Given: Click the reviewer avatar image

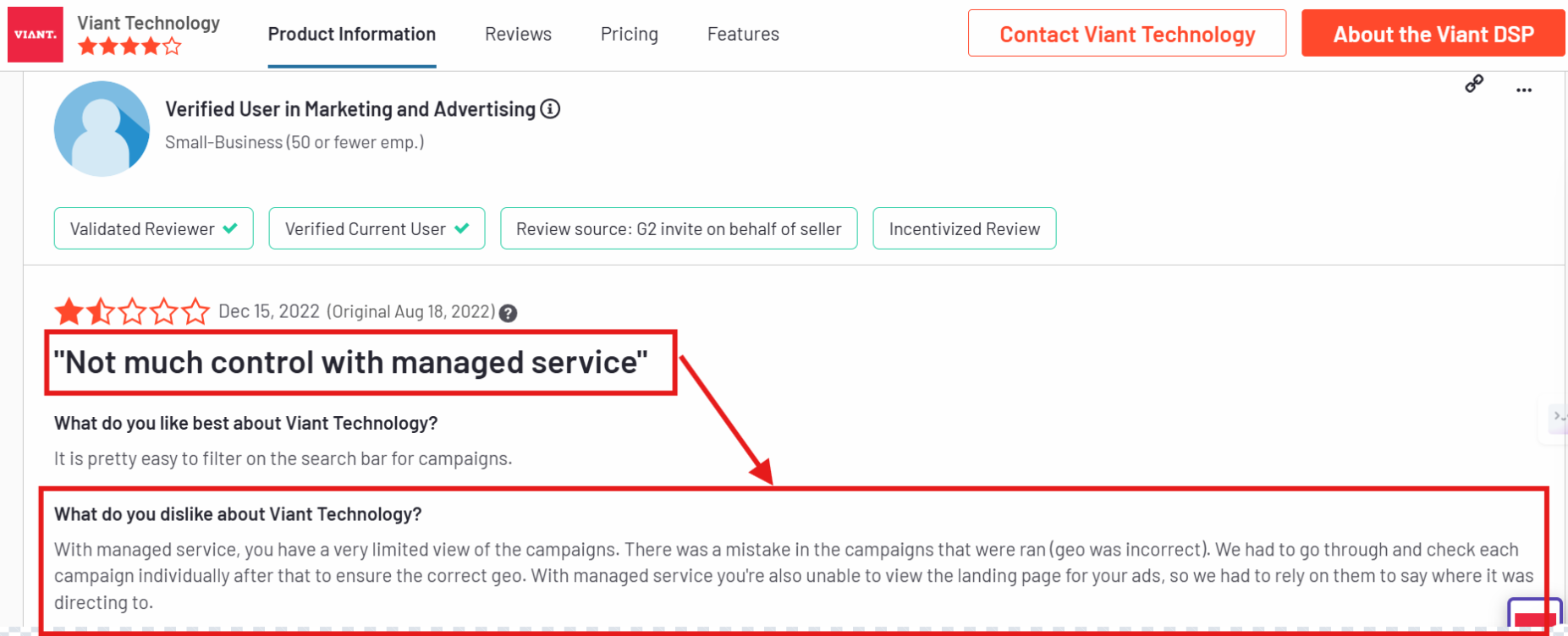Looking at the screenshot, I should click(x=102, y=129).
